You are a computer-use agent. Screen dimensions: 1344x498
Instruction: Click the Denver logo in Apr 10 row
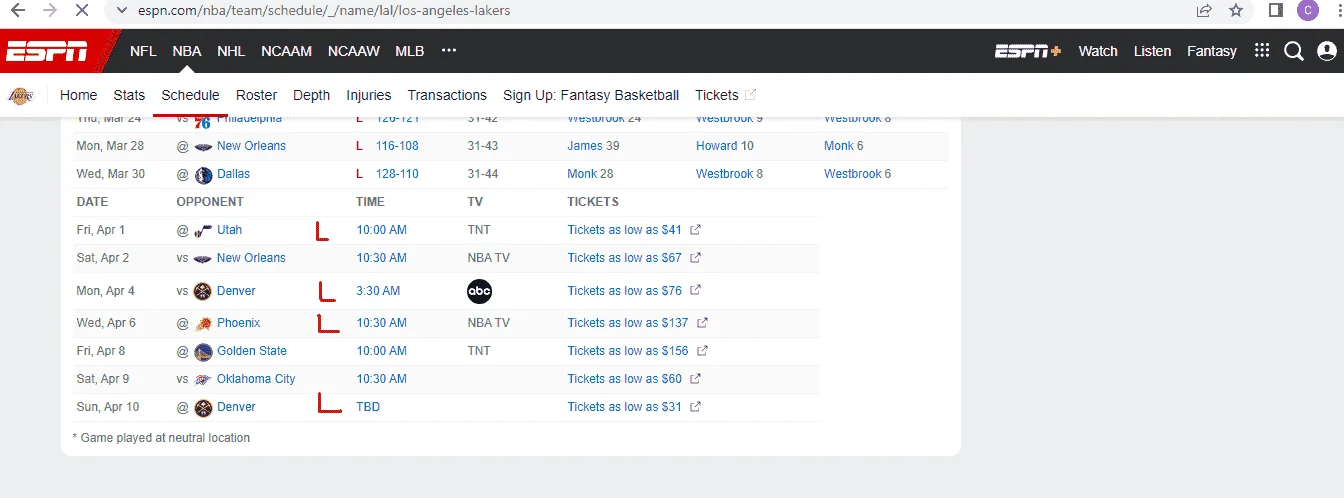[203, 407]
